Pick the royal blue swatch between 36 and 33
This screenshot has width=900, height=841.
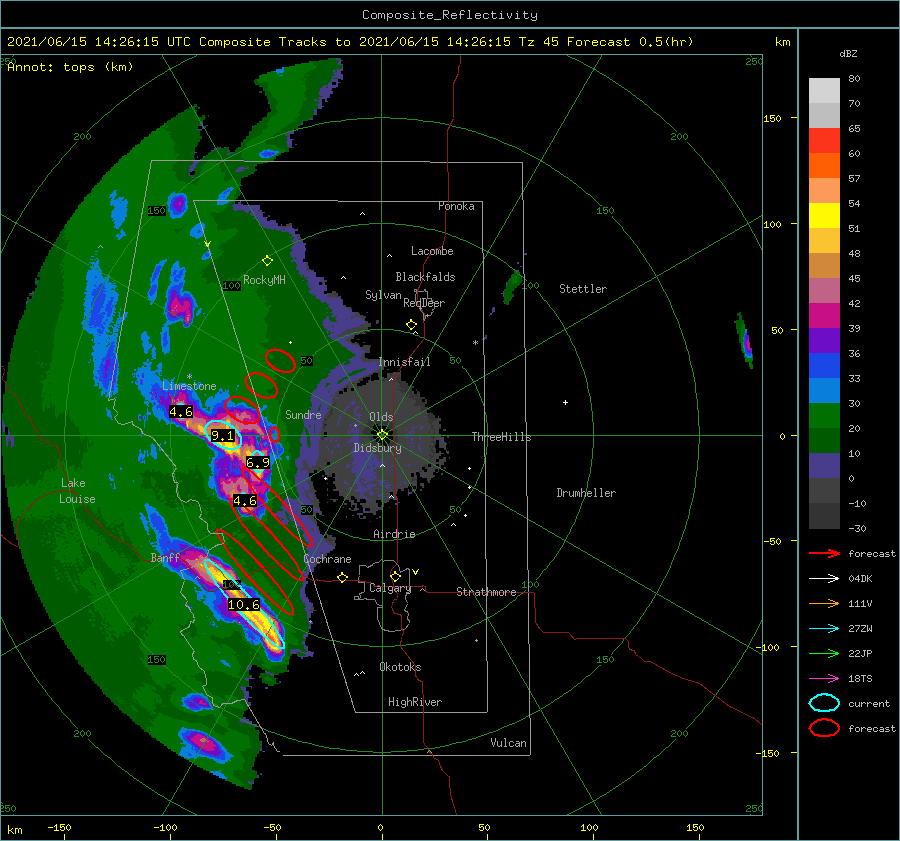tap(824, 366)
